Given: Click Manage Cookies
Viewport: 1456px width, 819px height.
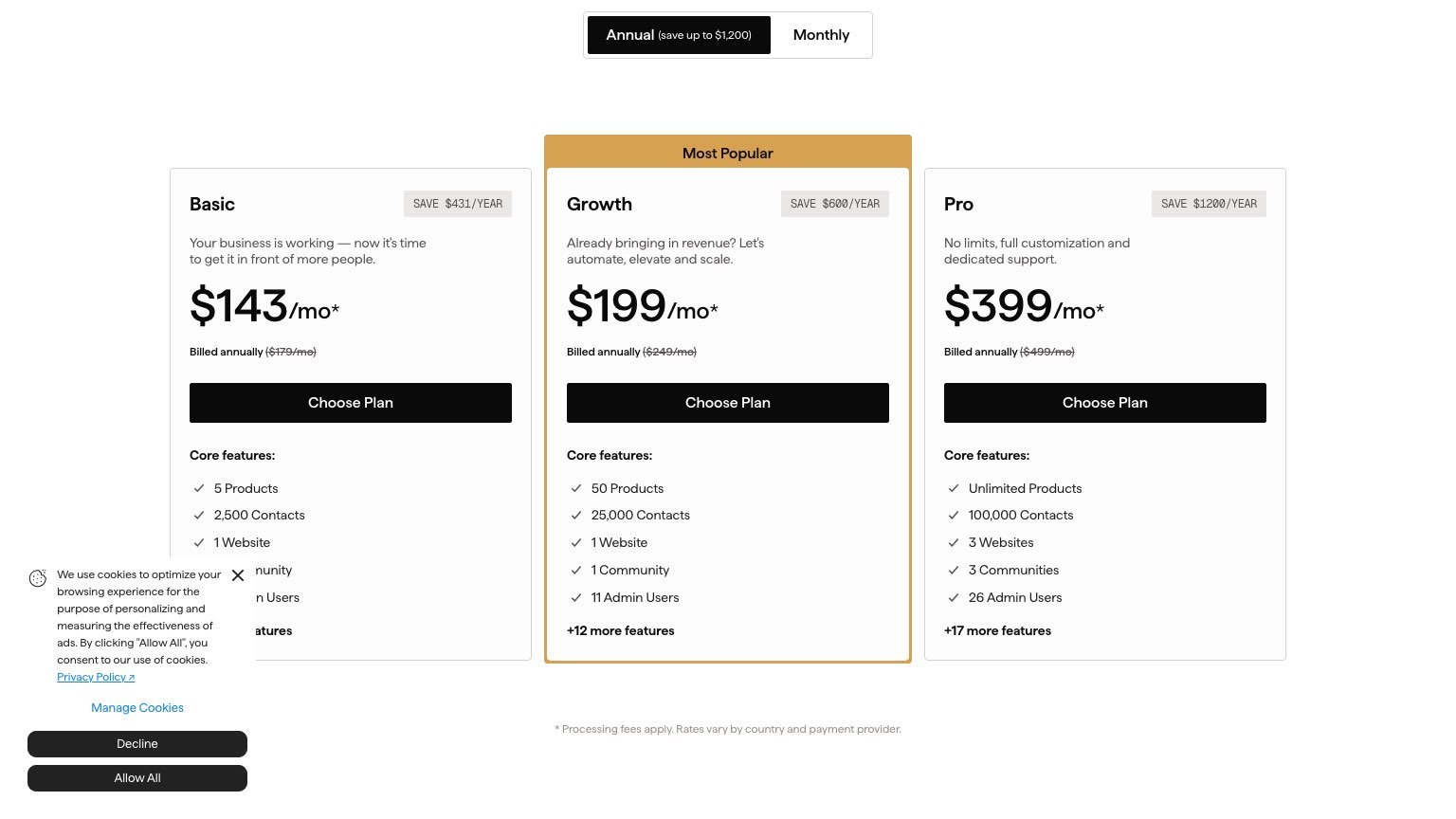Looking at the screenshot, I should [137, 707].
